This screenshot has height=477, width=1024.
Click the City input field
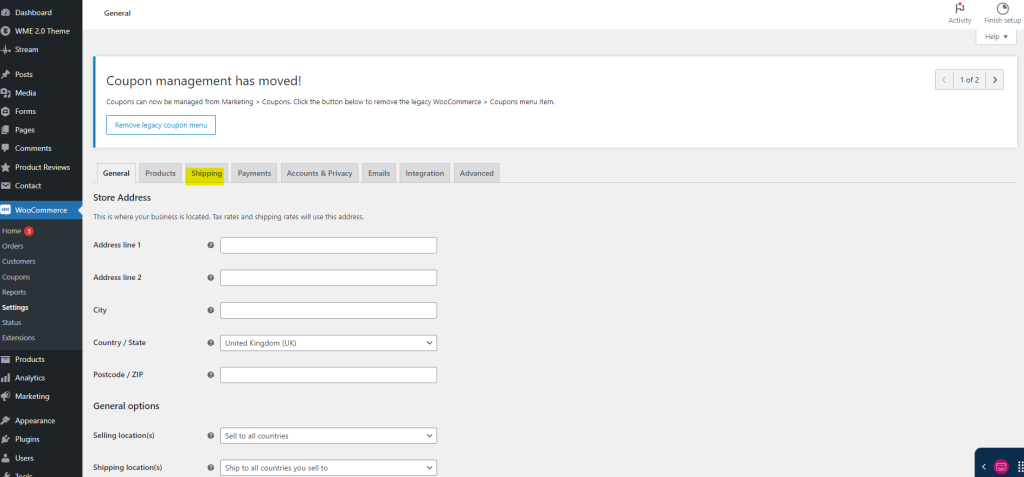(x=328, y=310)
